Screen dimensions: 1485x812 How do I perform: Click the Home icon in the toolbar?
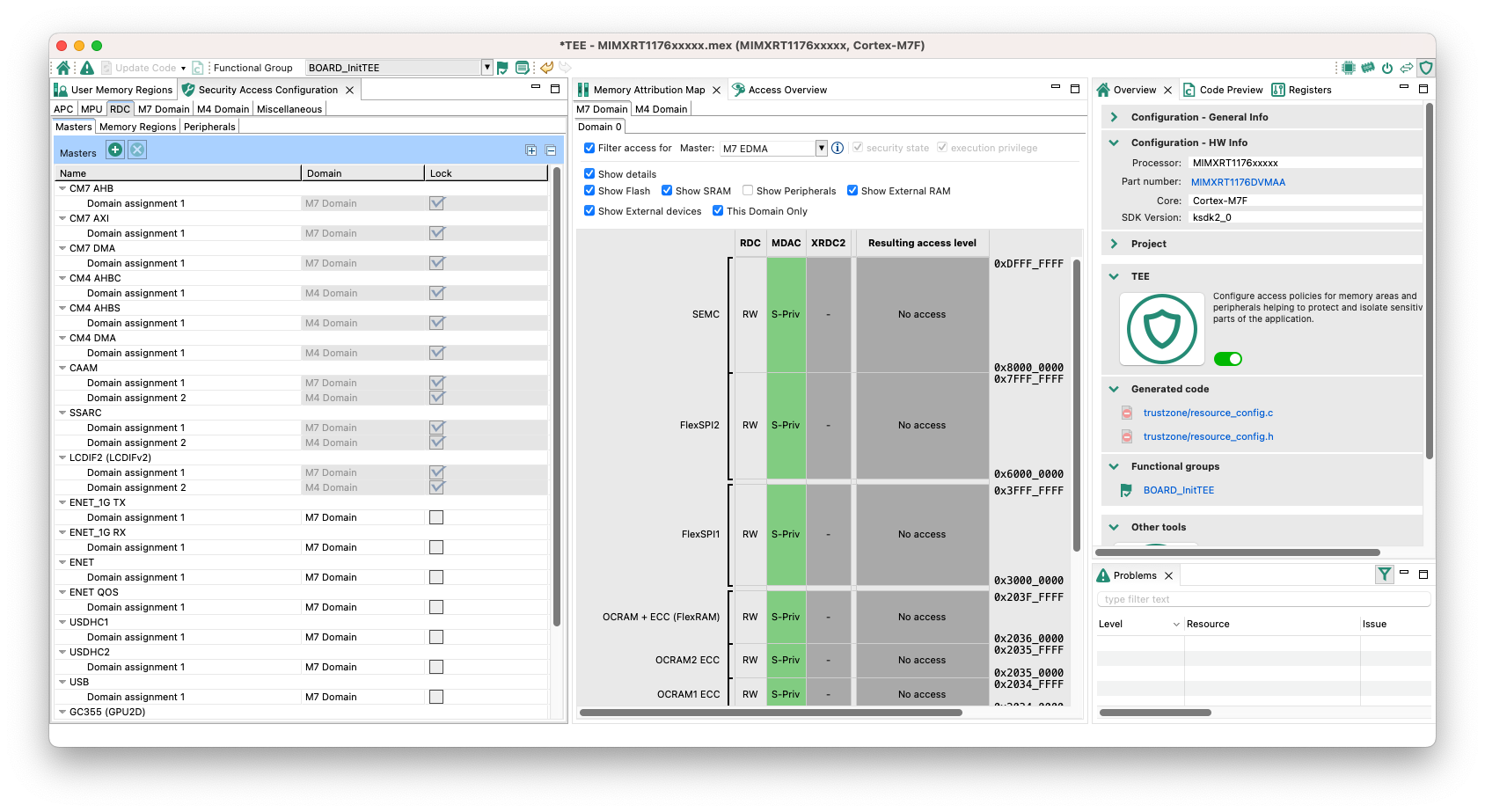click(63, 68)
